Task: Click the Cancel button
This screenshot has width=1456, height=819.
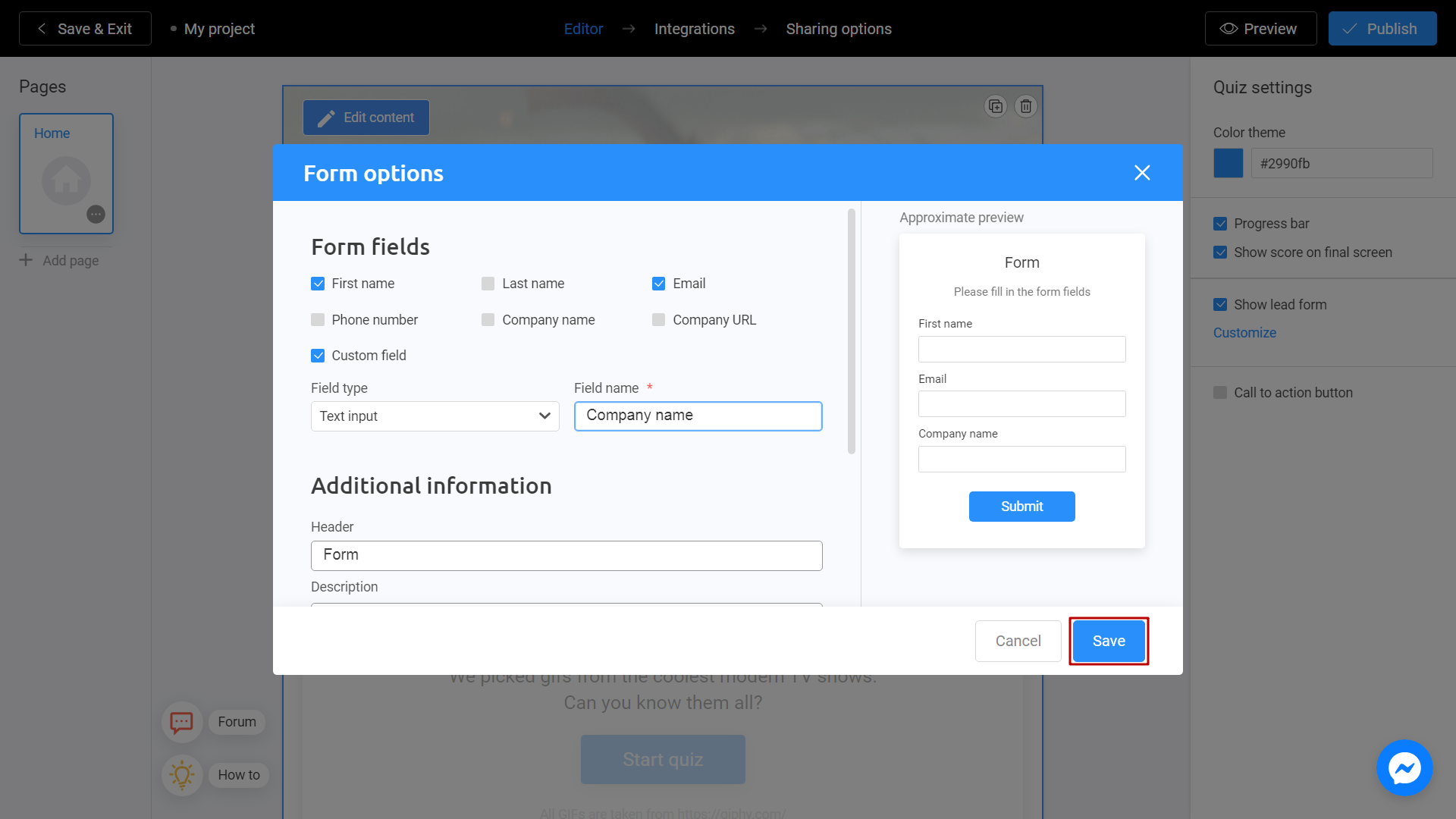Action: click(x=1019, y=641)
